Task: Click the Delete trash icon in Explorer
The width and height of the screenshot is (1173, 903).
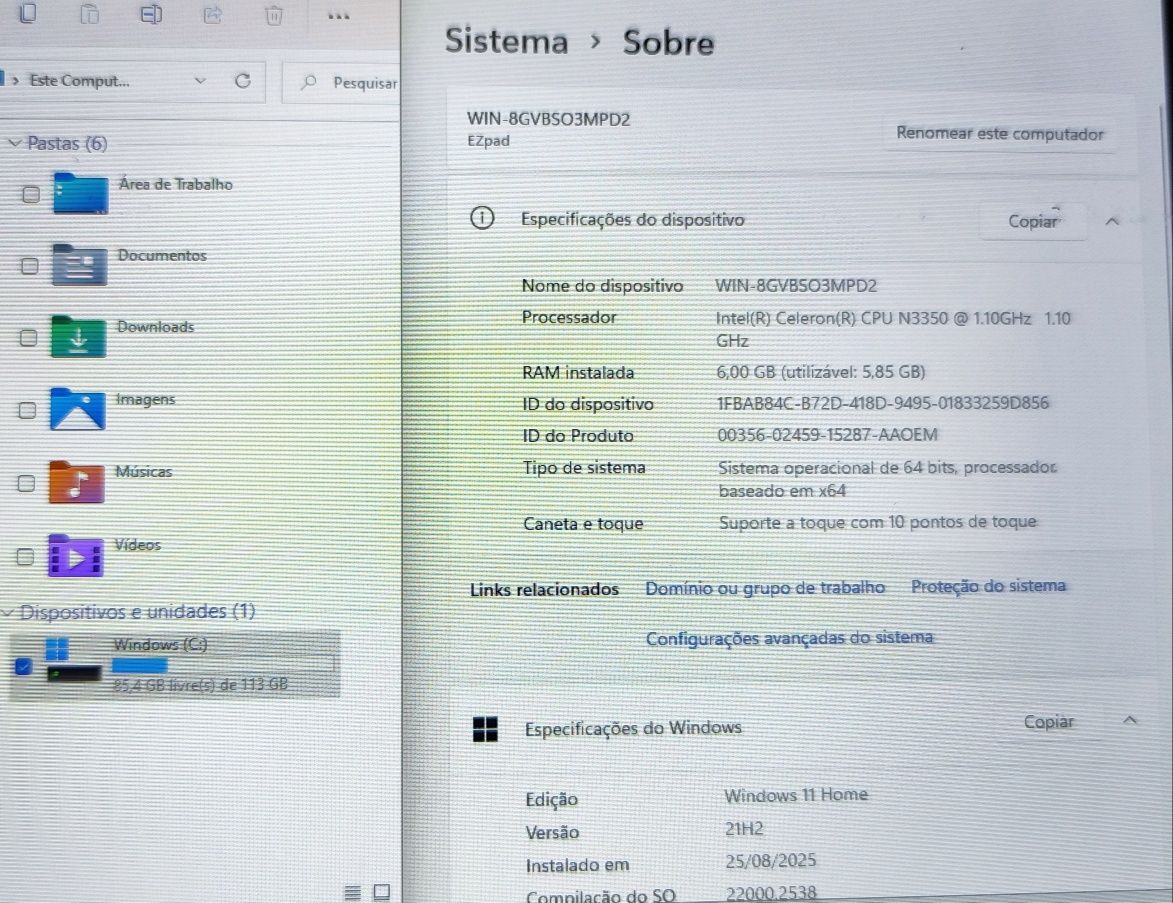Action: (x=275, y=15)
